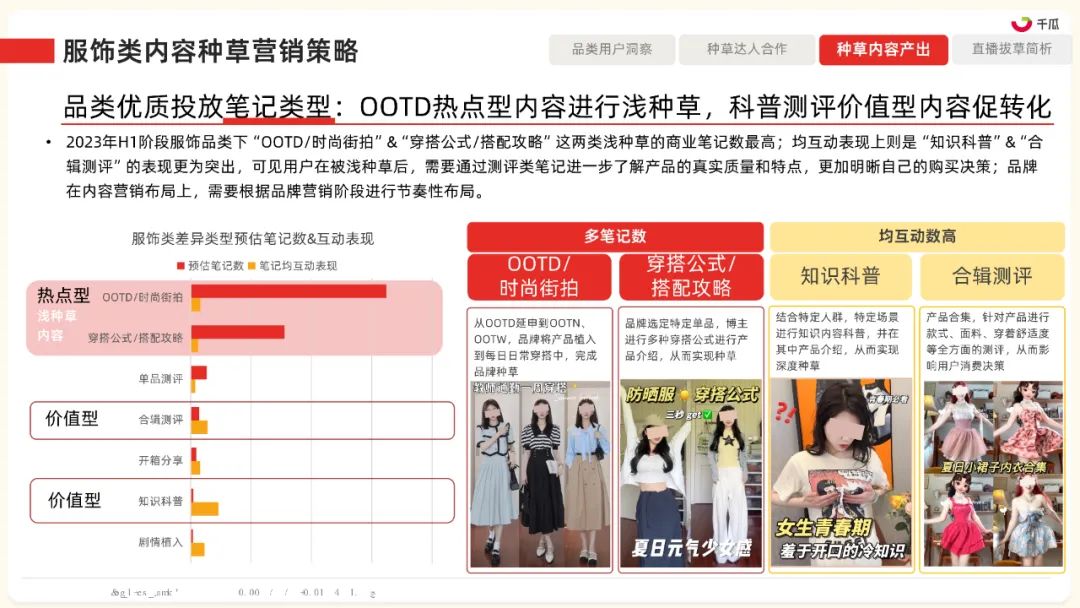1080x608 pixels.
Task: Switch to 种草内容产出 tab
Action: pos(883,50)
